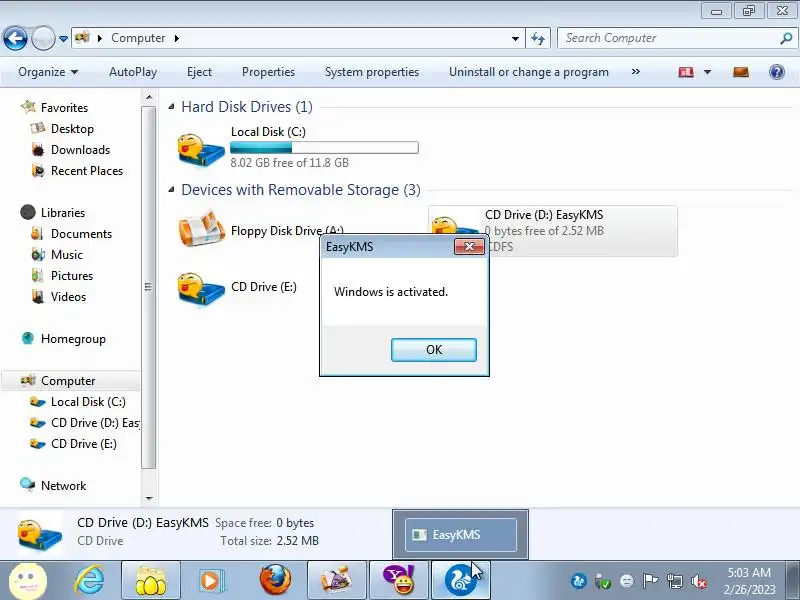The image size is (800, 600).
Task: Open System properties
Action: click(372, 72)
